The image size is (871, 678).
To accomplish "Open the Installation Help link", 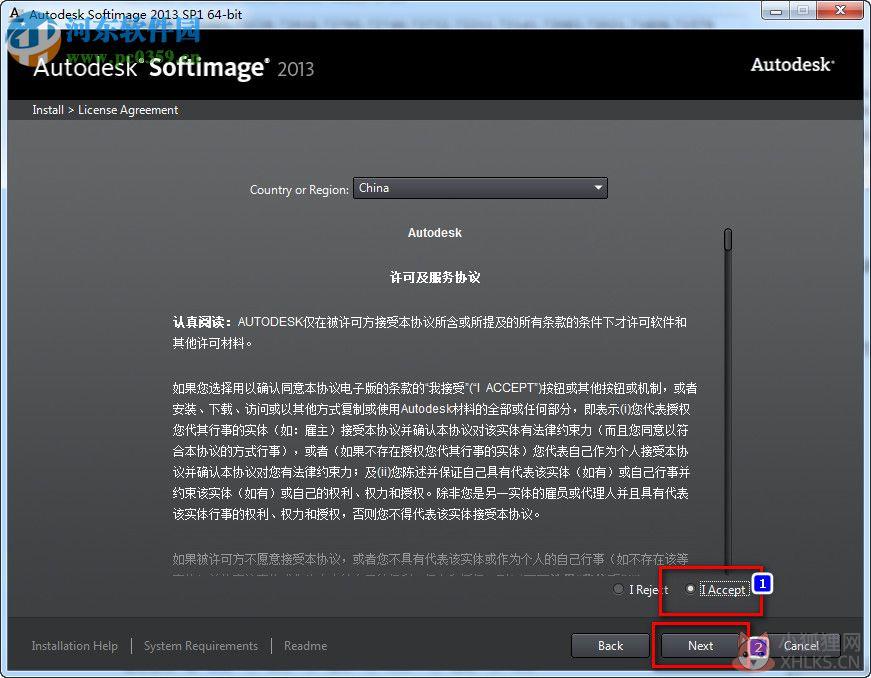I will [x=74, y=646].
